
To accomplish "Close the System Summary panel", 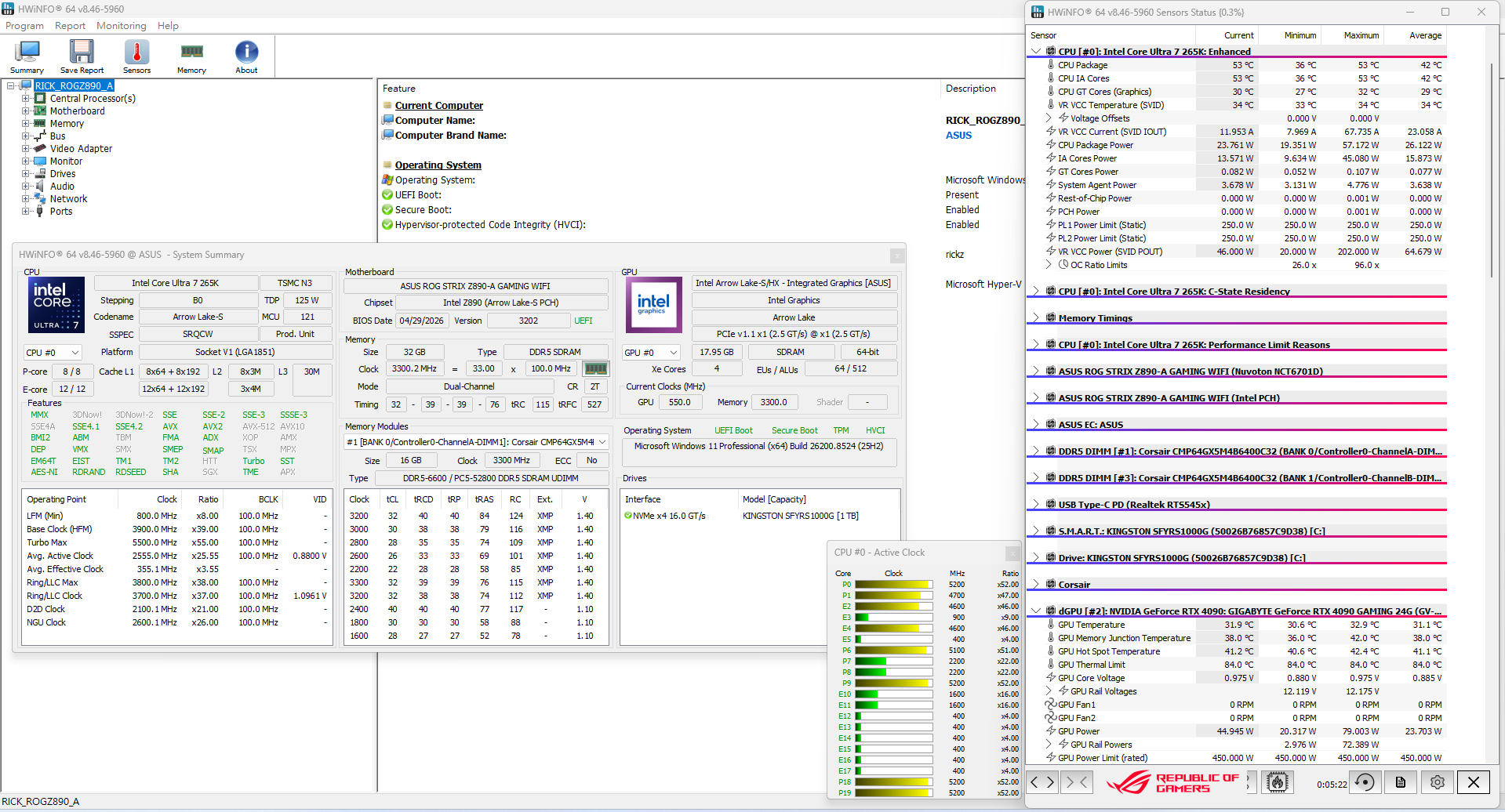I will click(x=897, y=256).
